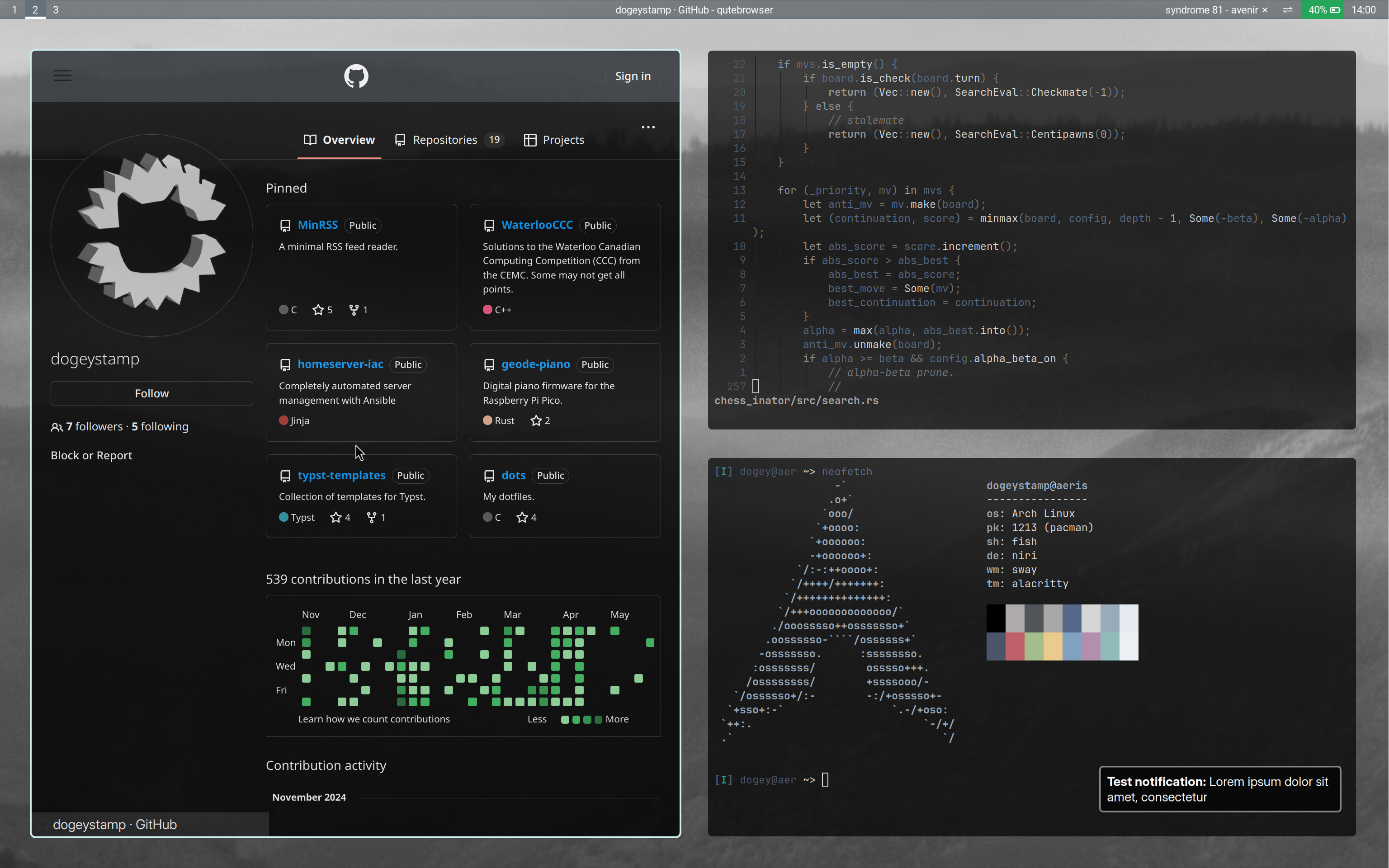The image size is (1389, 868).
Task: Click the November 2024 activity heading
Action: (x=309, y=797)
